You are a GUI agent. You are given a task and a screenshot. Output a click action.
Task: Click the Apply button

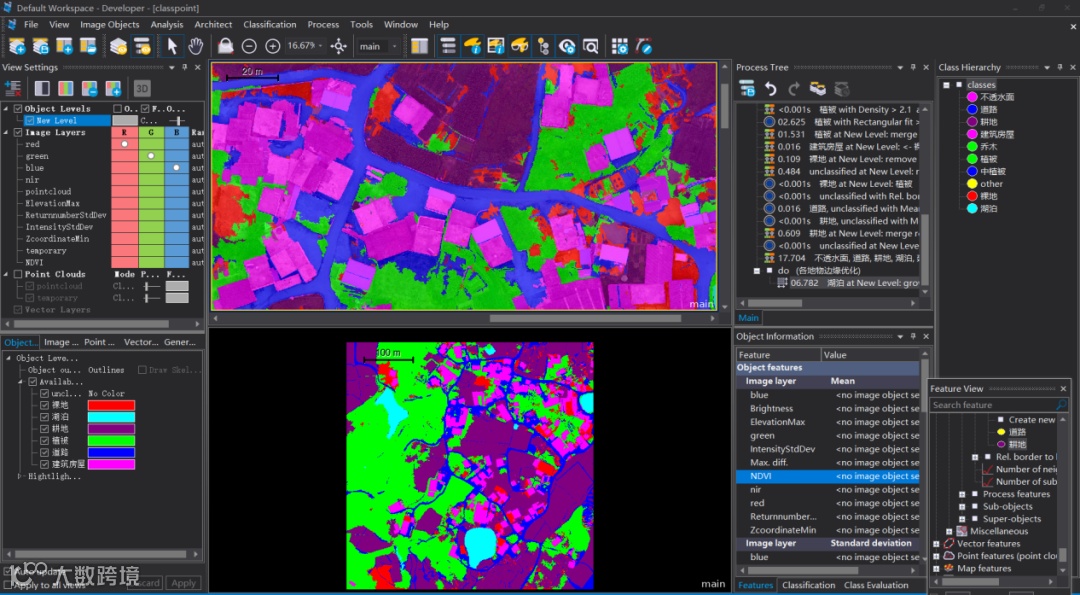pyautogui.click(x=183, y=583)
